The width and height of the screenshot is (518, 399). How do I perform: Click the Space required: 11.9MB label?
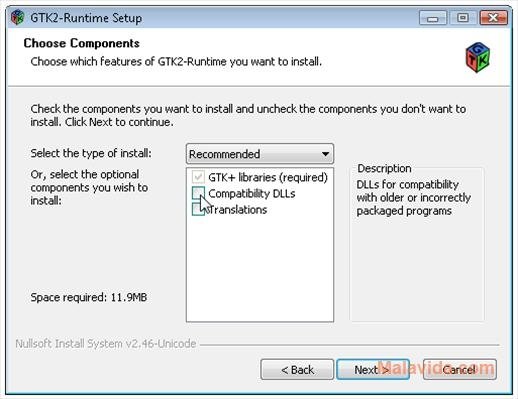pos(89,297)
